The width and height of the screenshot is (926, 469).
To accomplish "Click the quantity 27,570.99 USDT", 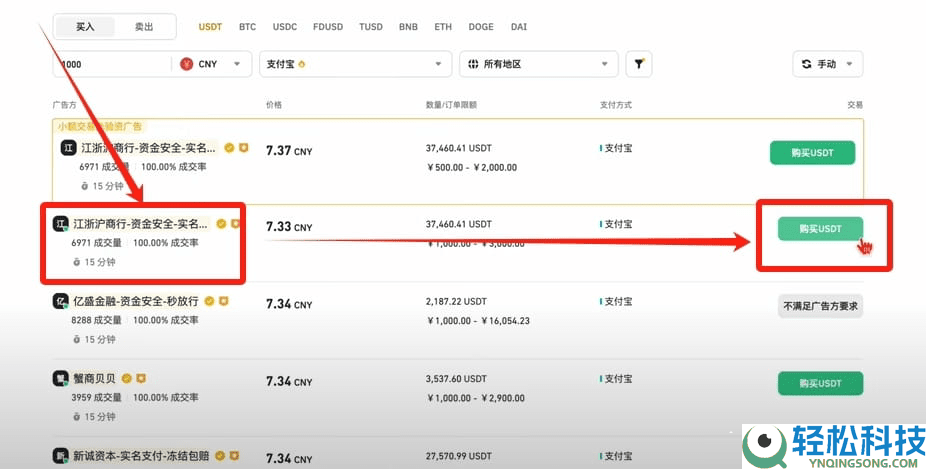I will click(x=459, y=456).
